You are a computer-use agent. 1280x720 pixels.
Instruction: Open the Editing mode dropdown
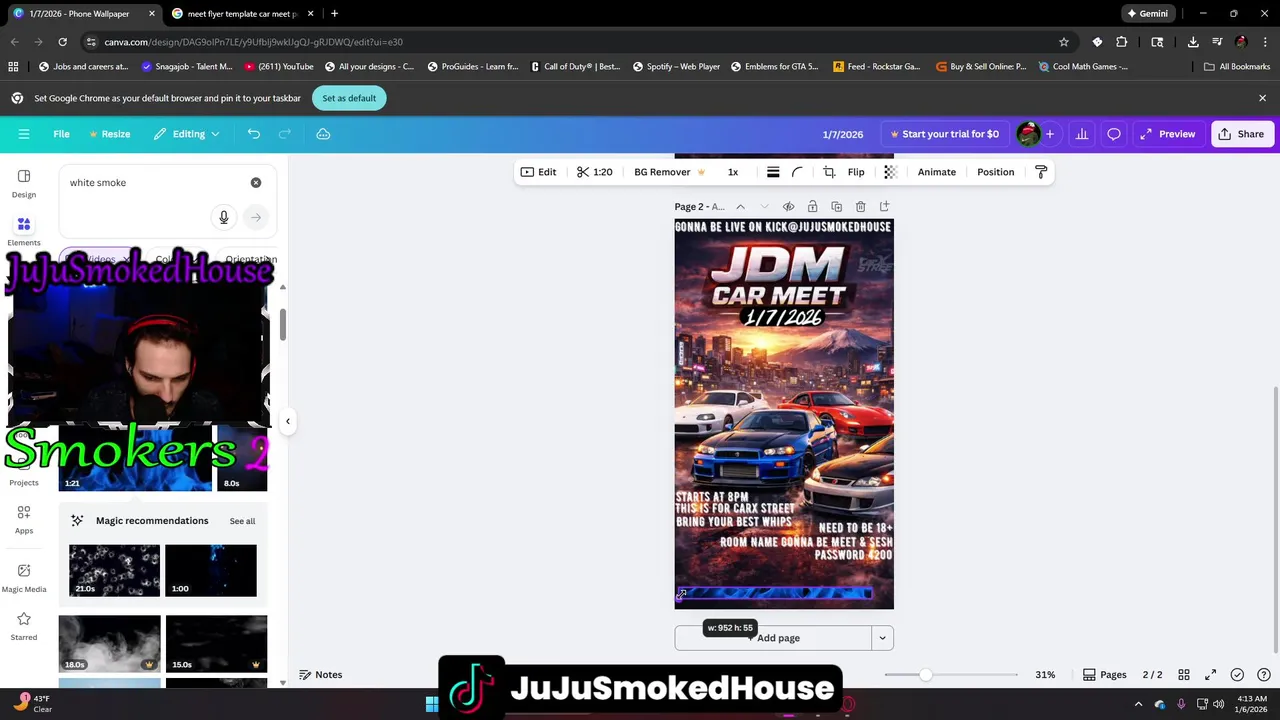click(186, 134)
